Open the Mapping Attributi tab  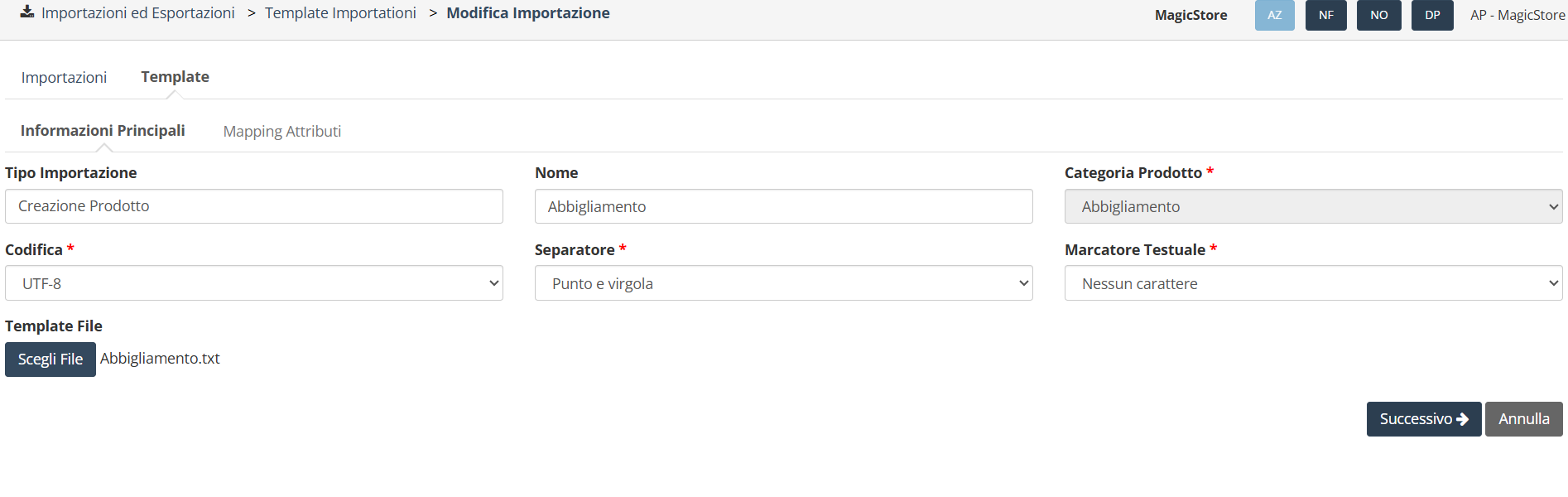click(282, 132)
